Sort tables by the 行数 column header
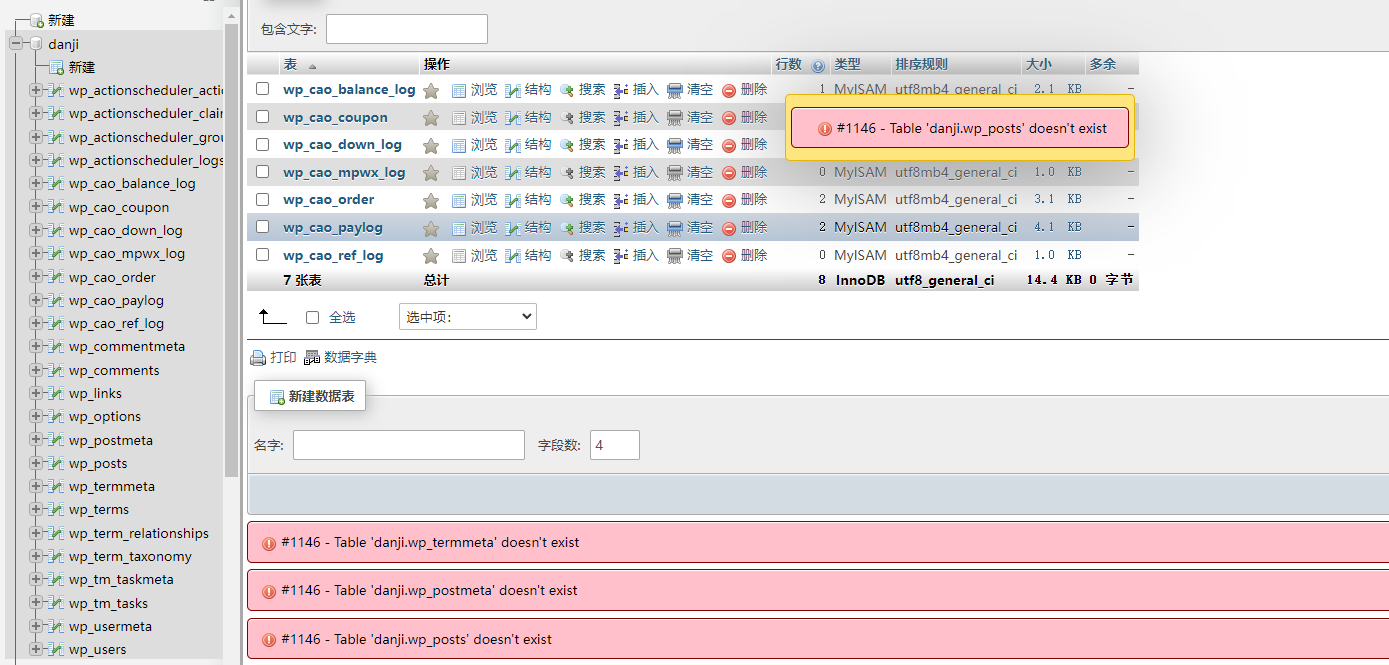This screenshot has height=665, width=1389. tap(788, 64)
